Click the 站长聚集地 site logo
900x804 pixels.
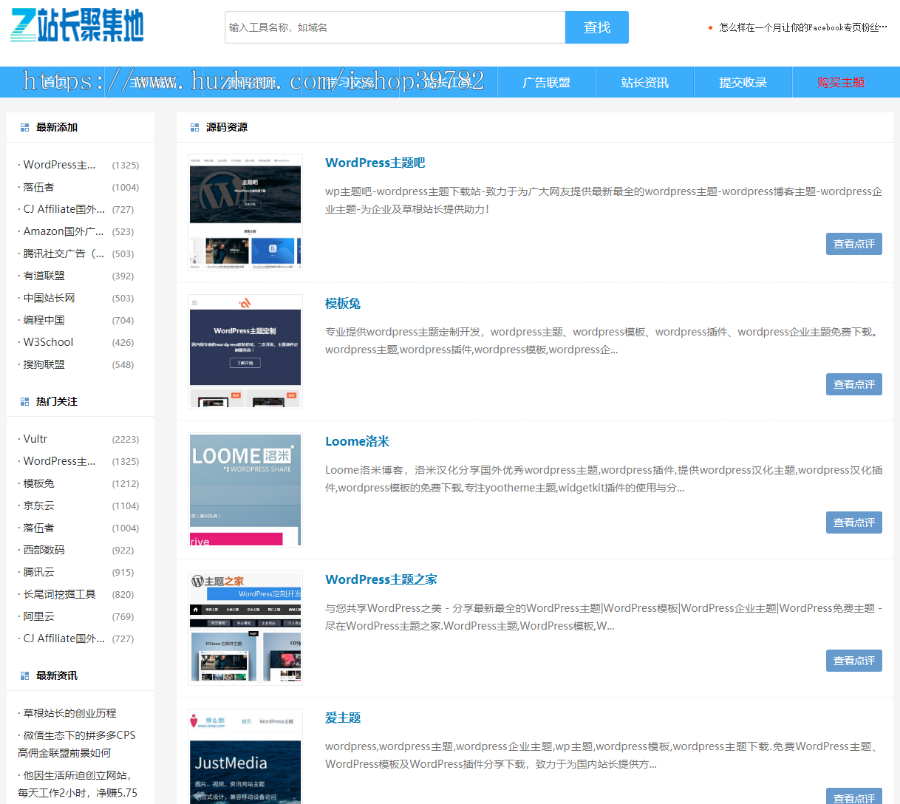click(77, 25)
